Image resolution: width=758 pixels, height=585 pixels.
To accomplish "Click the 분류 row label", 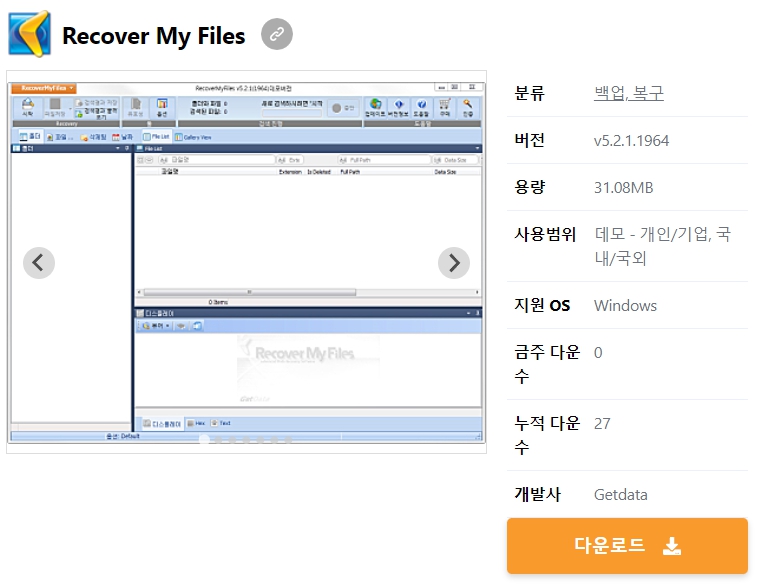I will click(529, 93).
